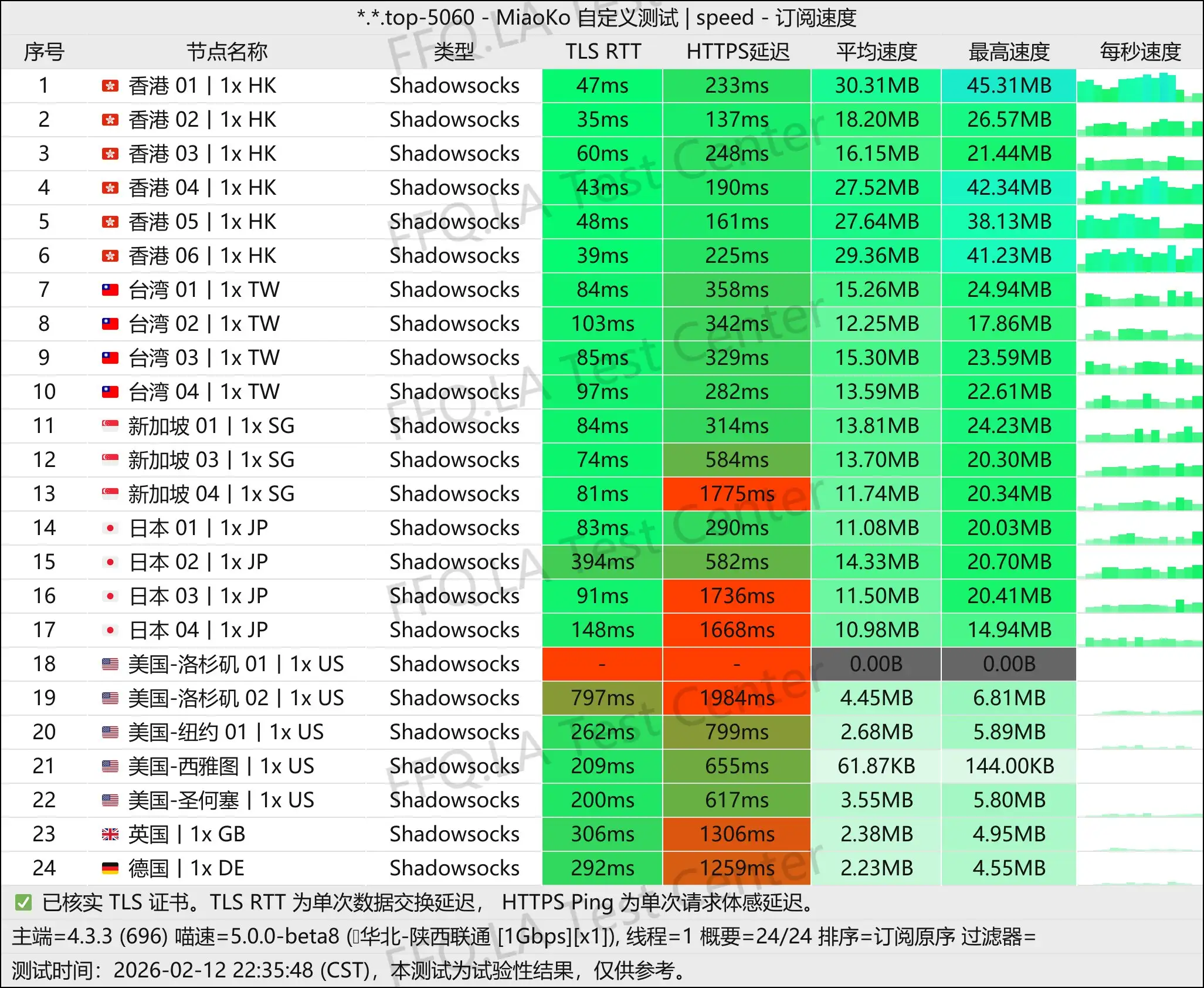1204x988 pixels.
Task: Click the cyan 45.31MB highest speed cell
Action: [x=1008, y=86]
